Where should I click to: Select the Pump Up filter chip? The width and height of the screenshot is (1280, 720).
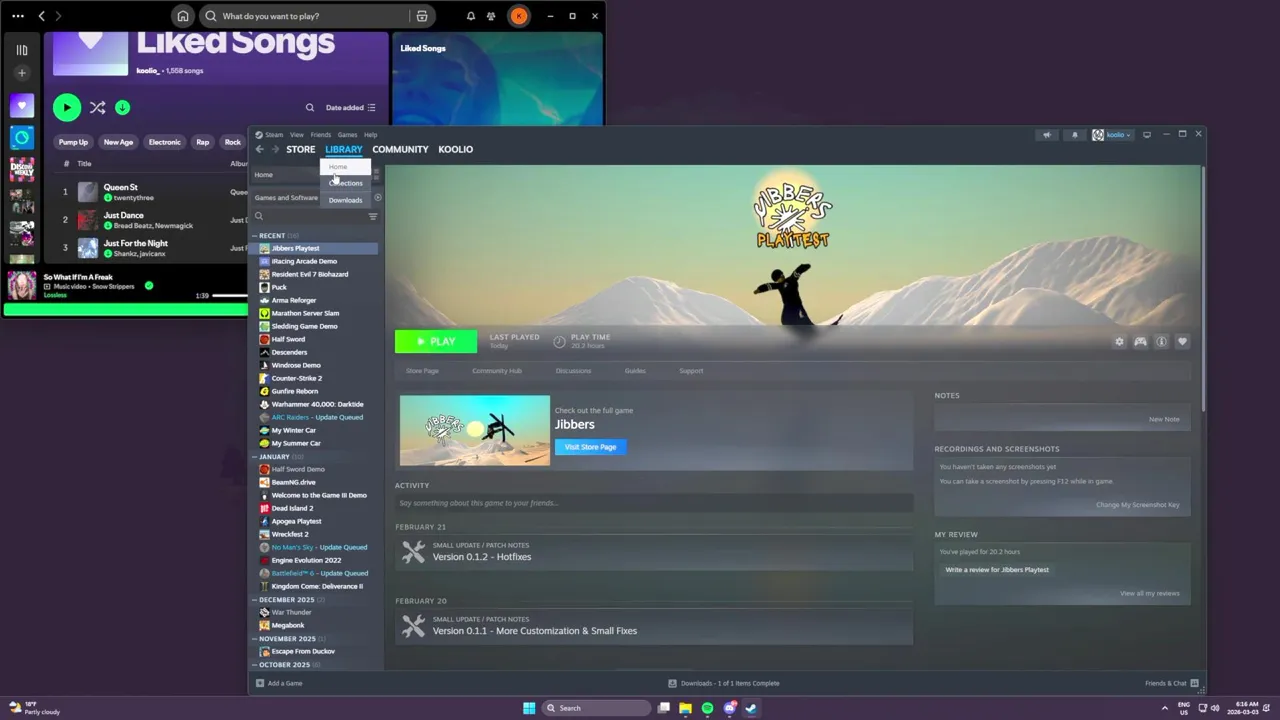coord(73,142)
